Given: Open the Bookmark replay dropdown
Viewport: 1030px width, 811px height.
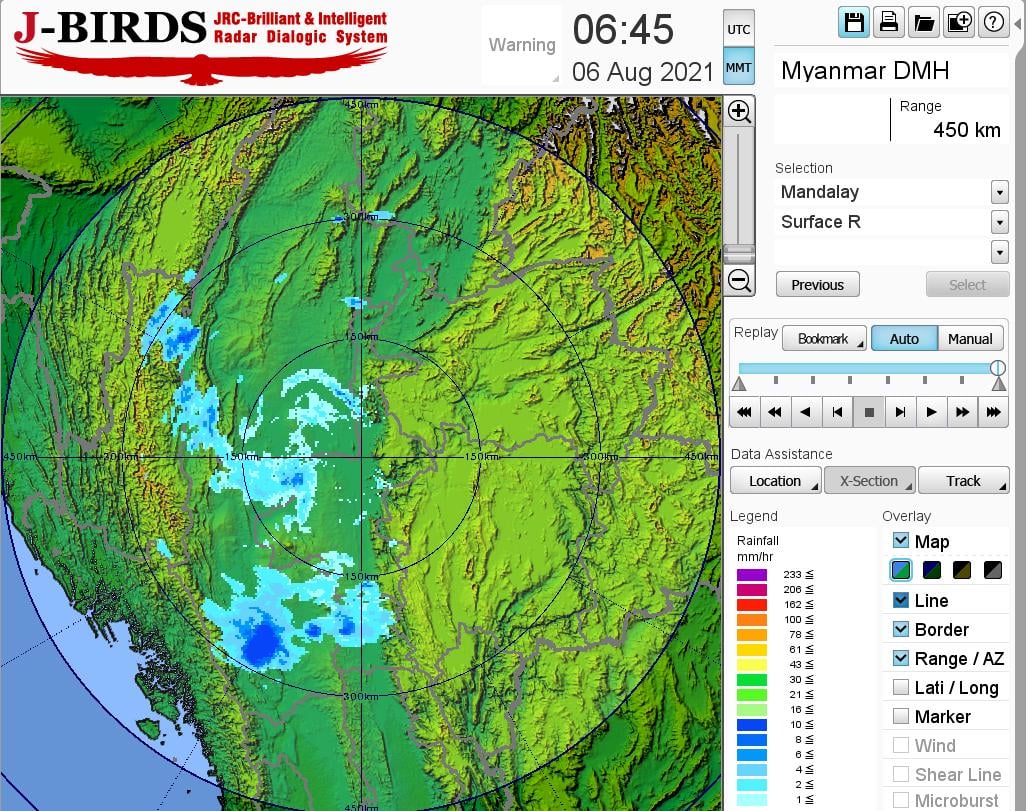Looking at the screenshot, I should [823, 339].
